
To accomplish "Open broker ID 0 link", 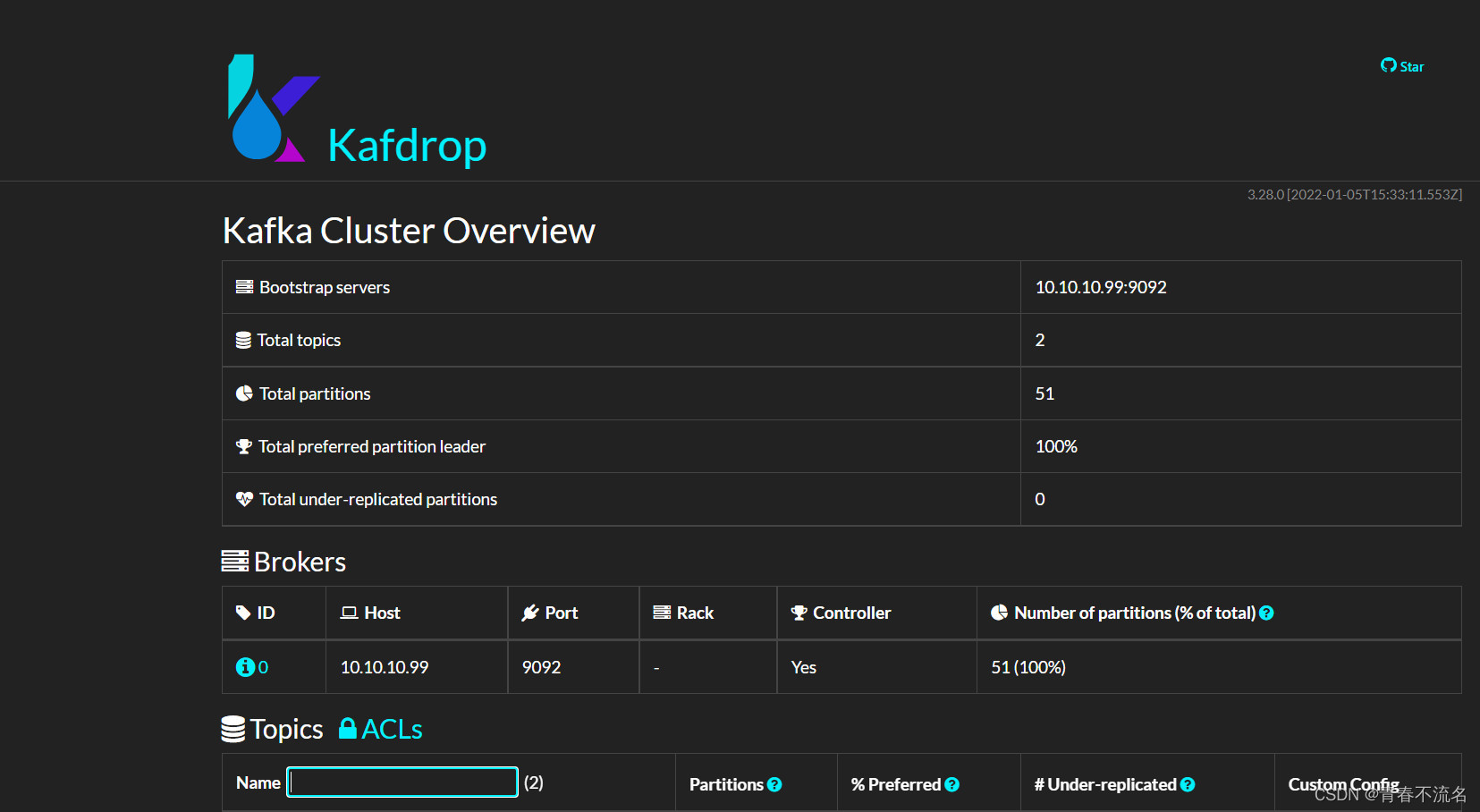I will click(263, 667).
